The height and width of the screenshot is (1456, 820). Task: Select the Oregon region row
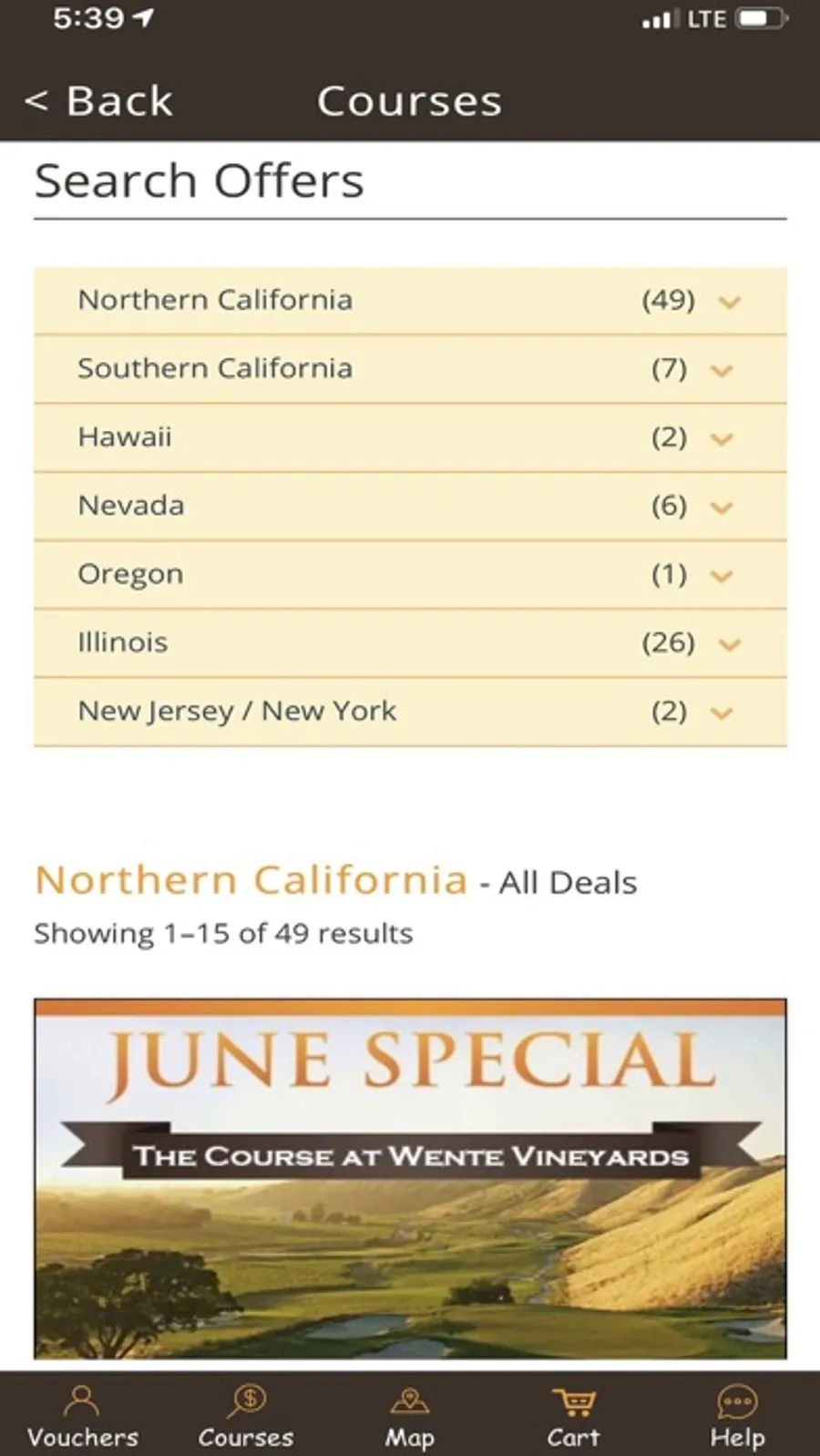point(410,575)
